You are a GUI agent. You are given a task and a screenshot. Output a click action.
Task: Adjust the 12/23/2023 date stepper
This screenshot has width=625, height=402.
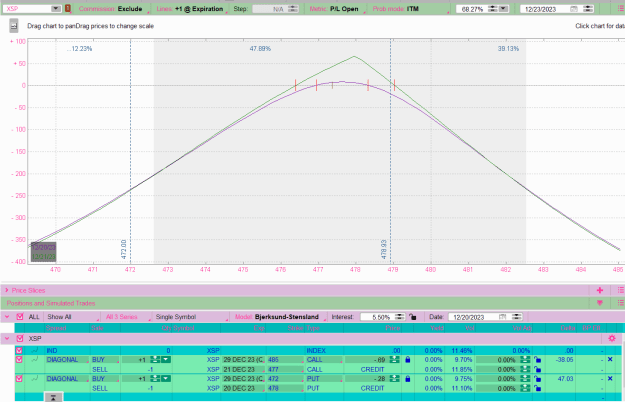[x=588, y=9]
